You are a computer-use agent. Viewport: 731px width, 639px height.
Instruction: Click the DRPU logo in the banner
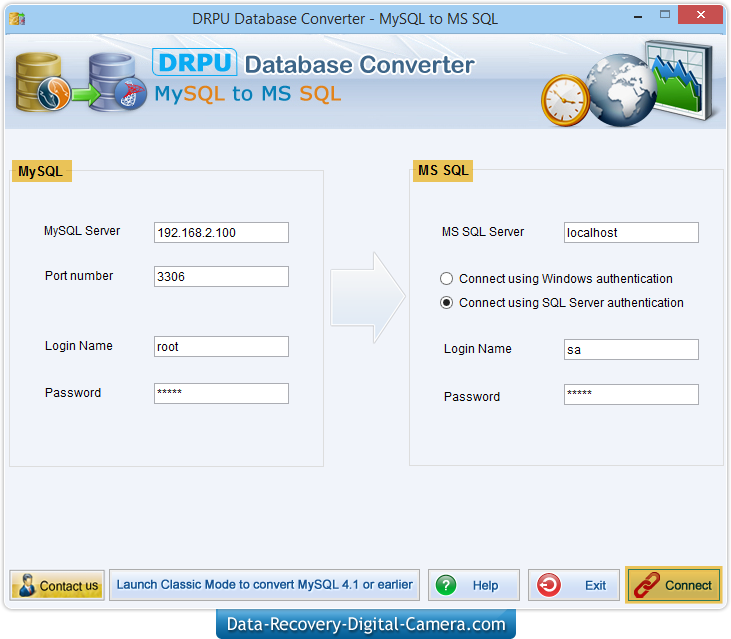(x=194, y=62)
